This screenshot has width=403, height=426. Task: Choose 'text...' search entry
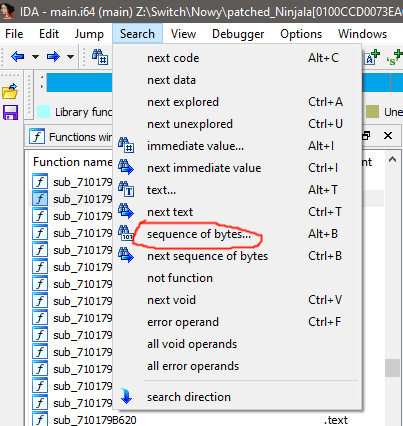[237, 190]
